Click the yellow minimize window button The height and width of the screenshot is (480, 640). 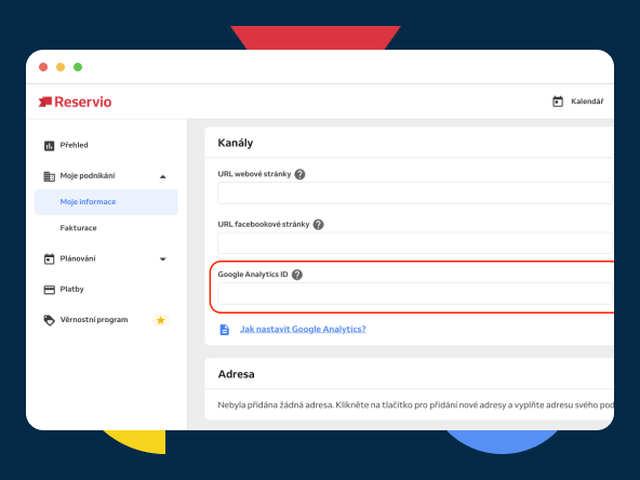(60, 67)
